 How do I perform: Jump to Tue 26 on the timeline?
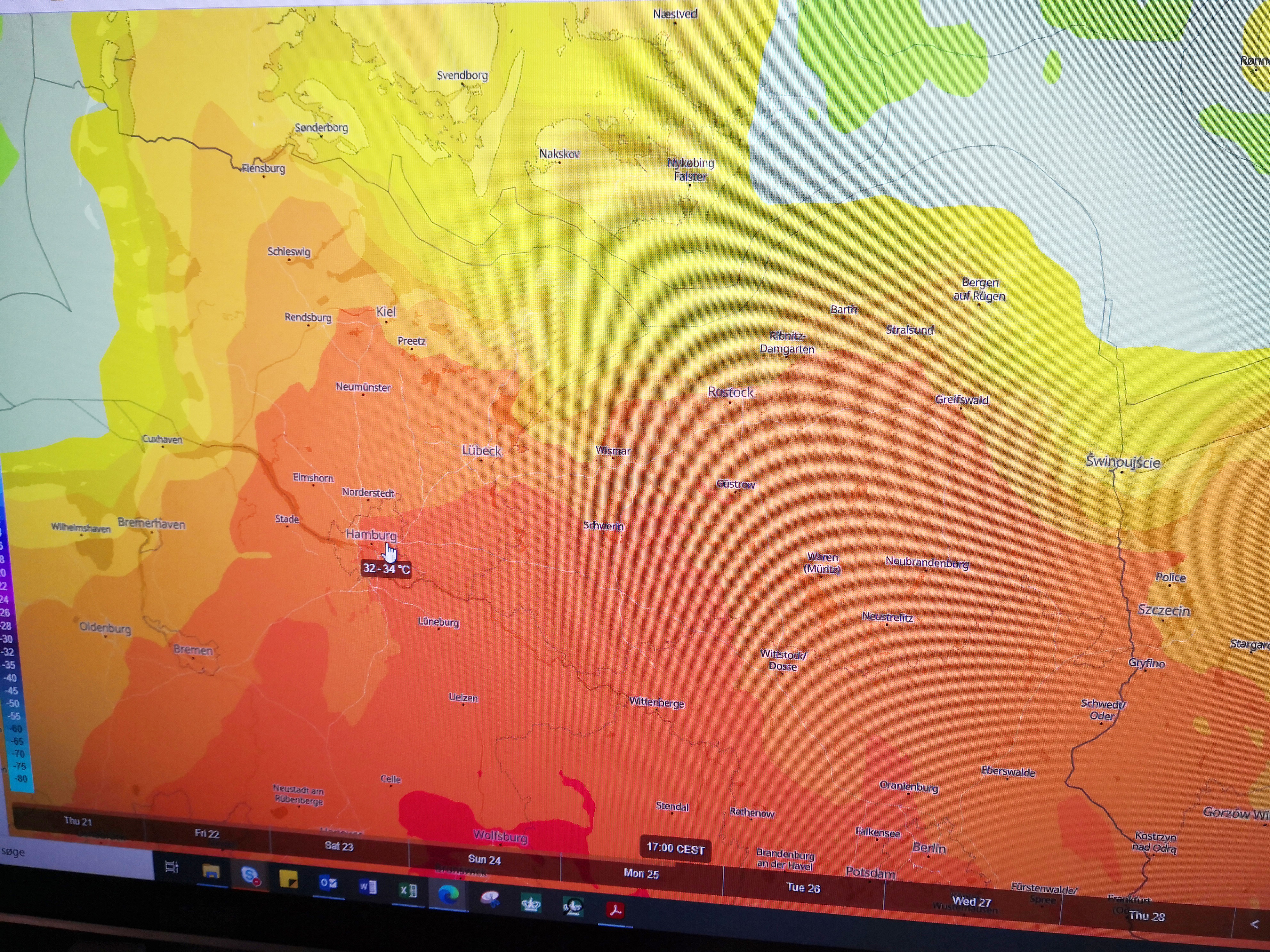(803, 888)
